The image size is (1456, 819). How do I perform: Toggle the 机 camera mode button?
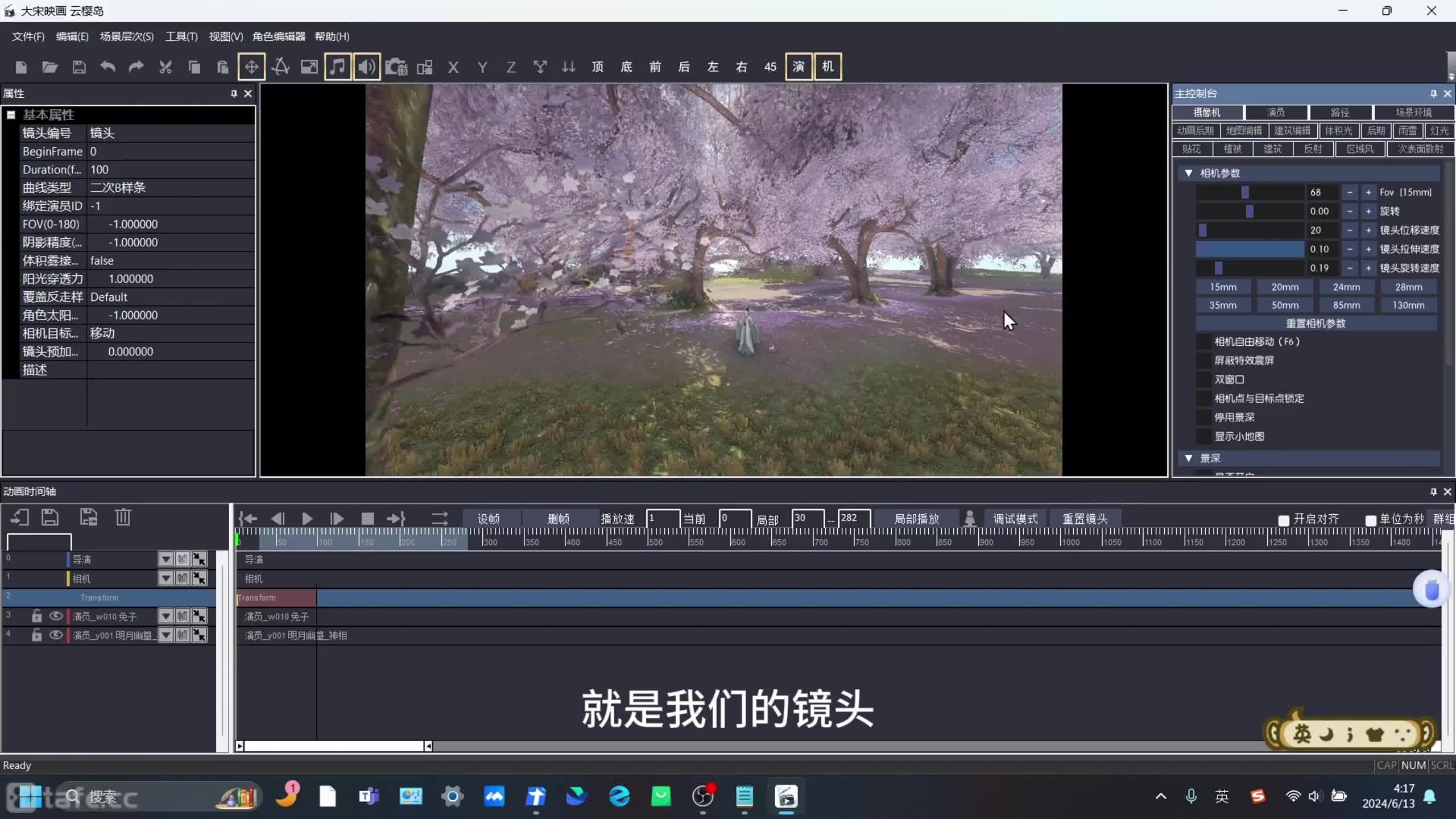coord(828,67)
